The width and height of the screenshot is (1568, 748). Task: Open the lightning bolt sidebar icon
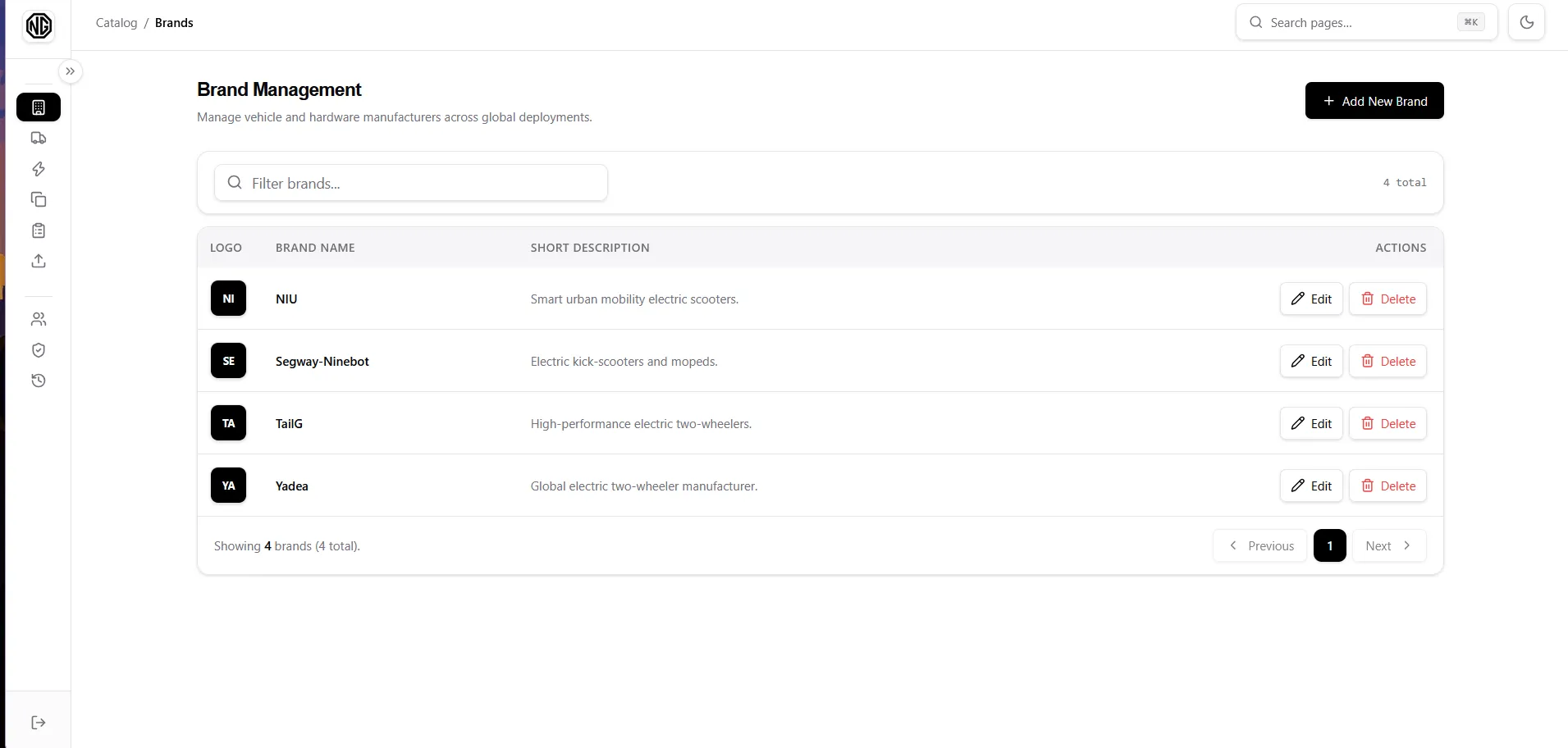[39, 169]
